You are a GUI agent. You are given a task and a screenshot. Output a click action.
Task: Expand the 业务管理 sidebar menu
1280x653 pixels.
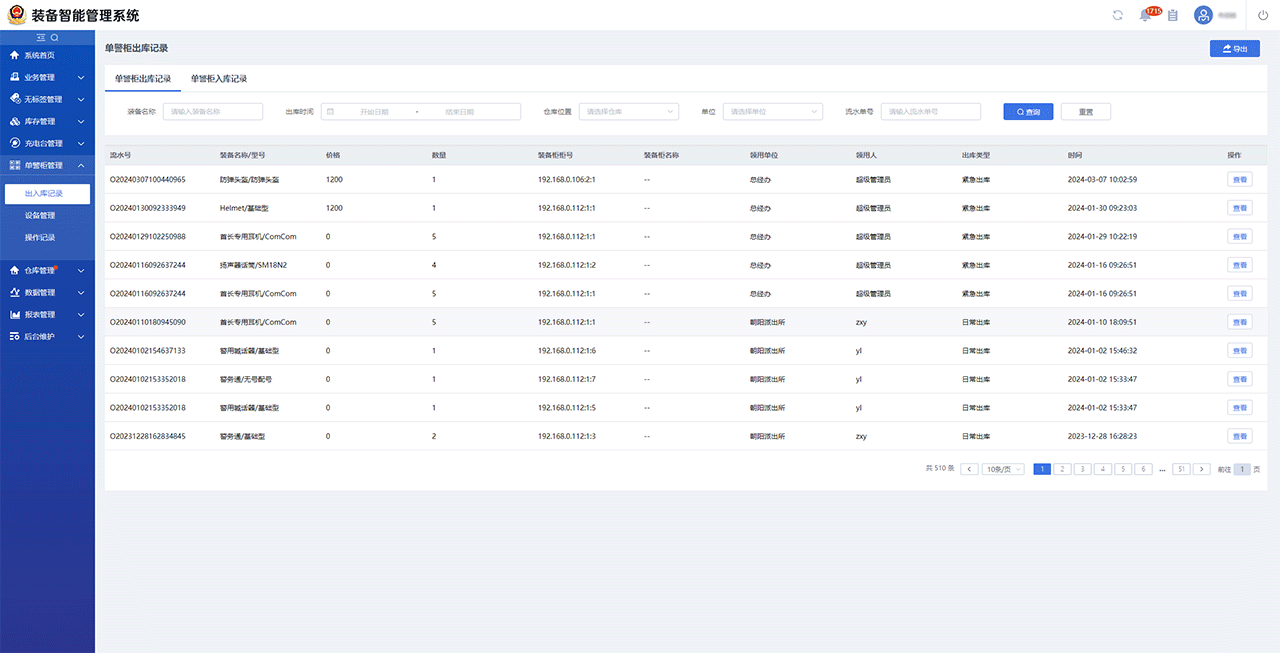pos(47,77)
